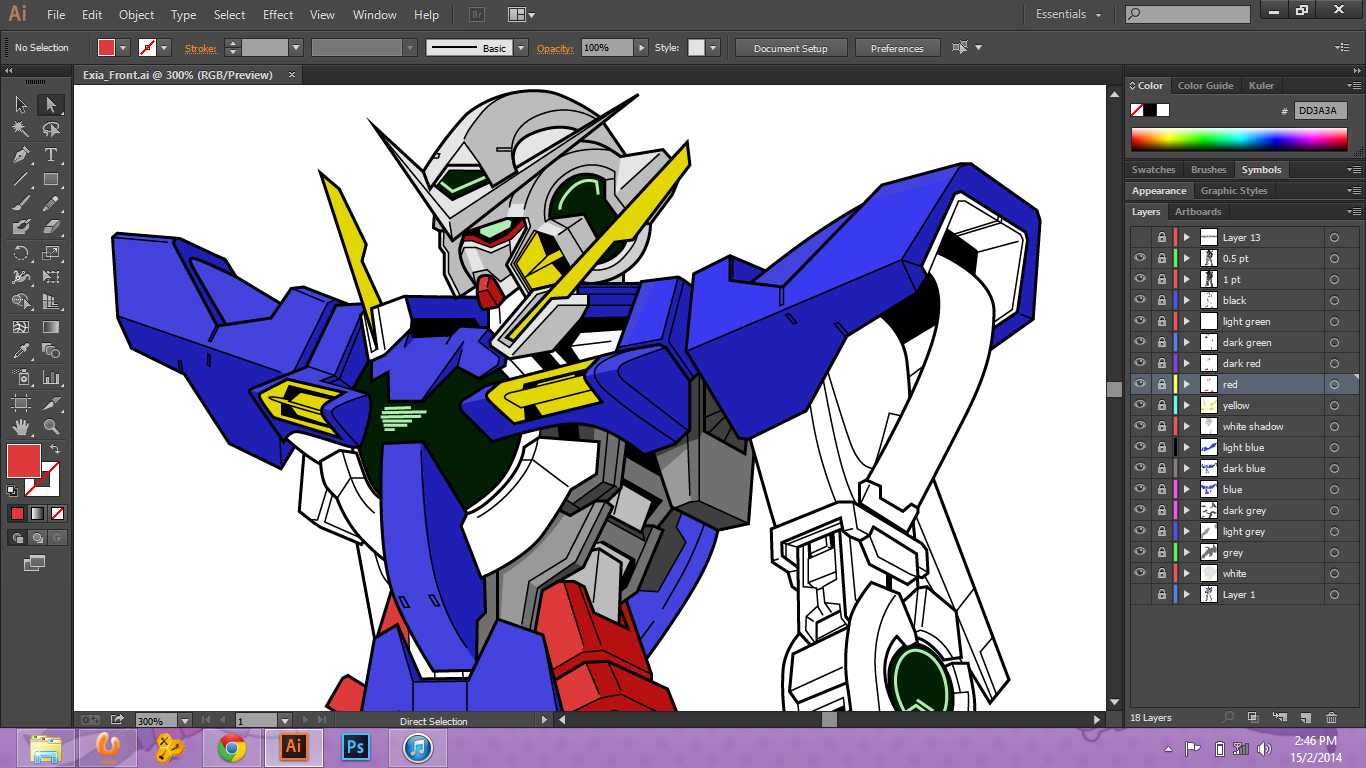Switch to the Graphic Styles tab
Screen dimensions: 1366x768
(x=1233, y=190)
